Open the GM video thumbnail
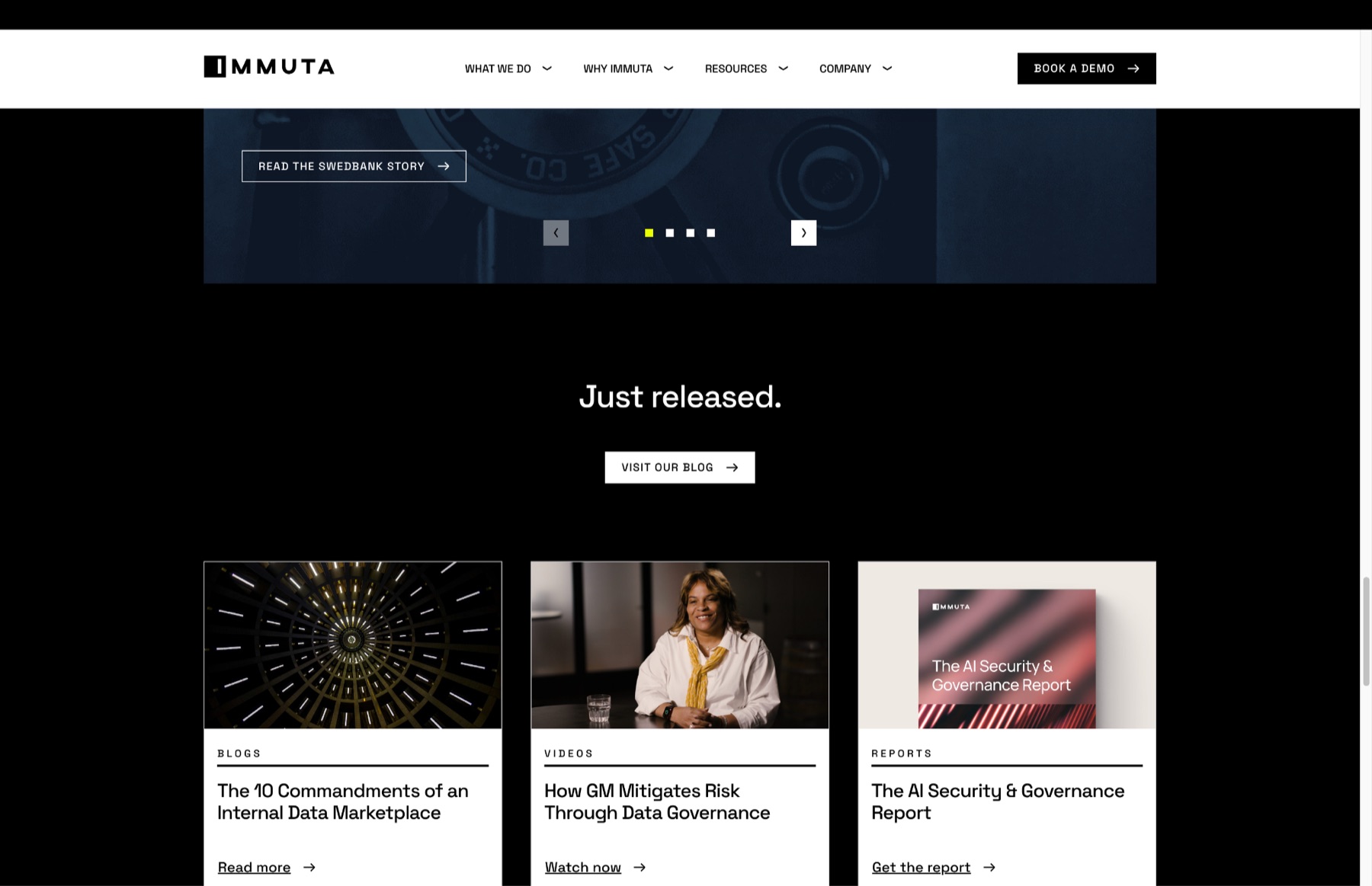Viewport: 1372px width, 886px height. (x=680, y=645)
